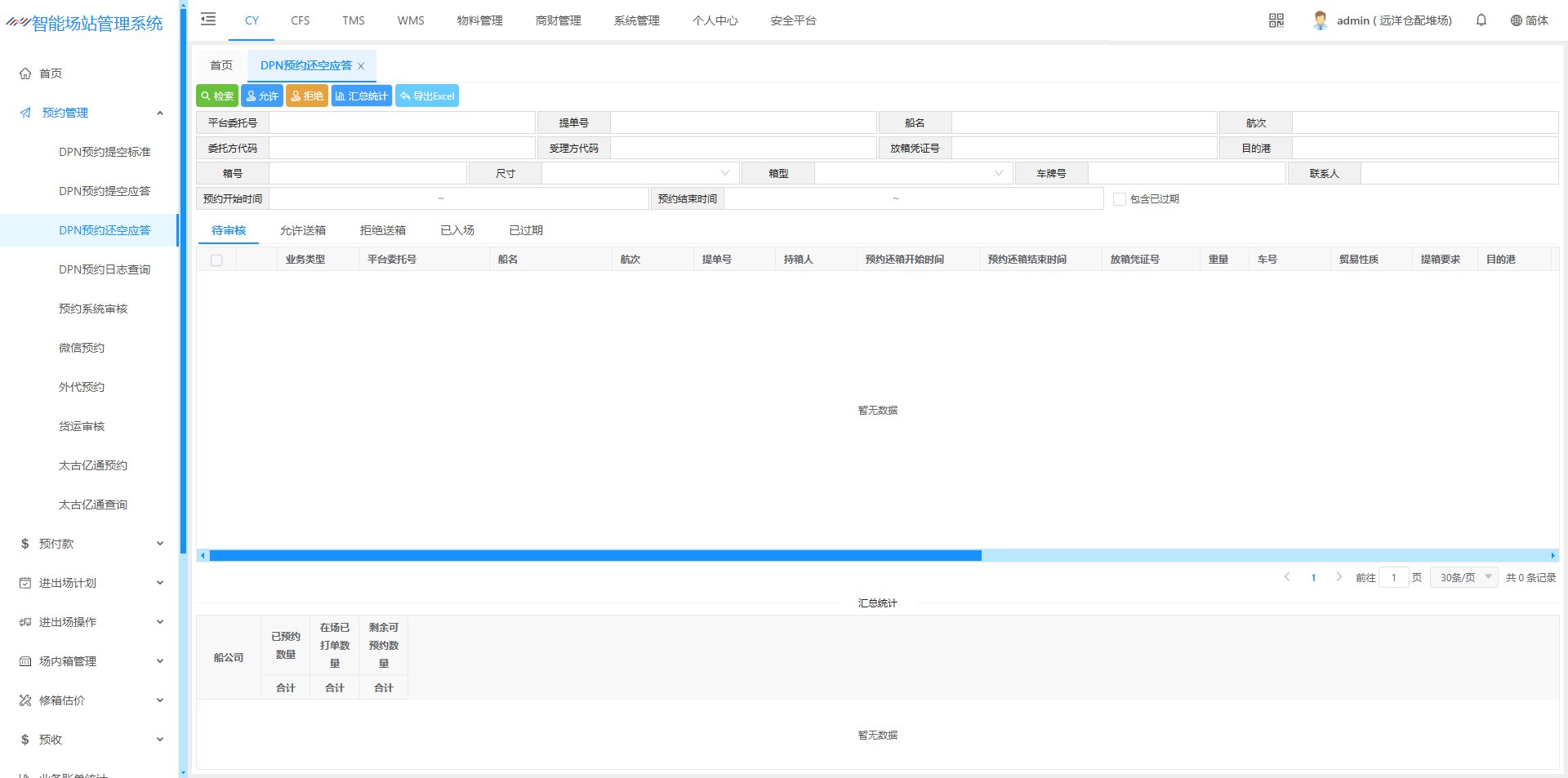Click the green 检索 search button
The image size is (1568, 778).
coord(217,96)
